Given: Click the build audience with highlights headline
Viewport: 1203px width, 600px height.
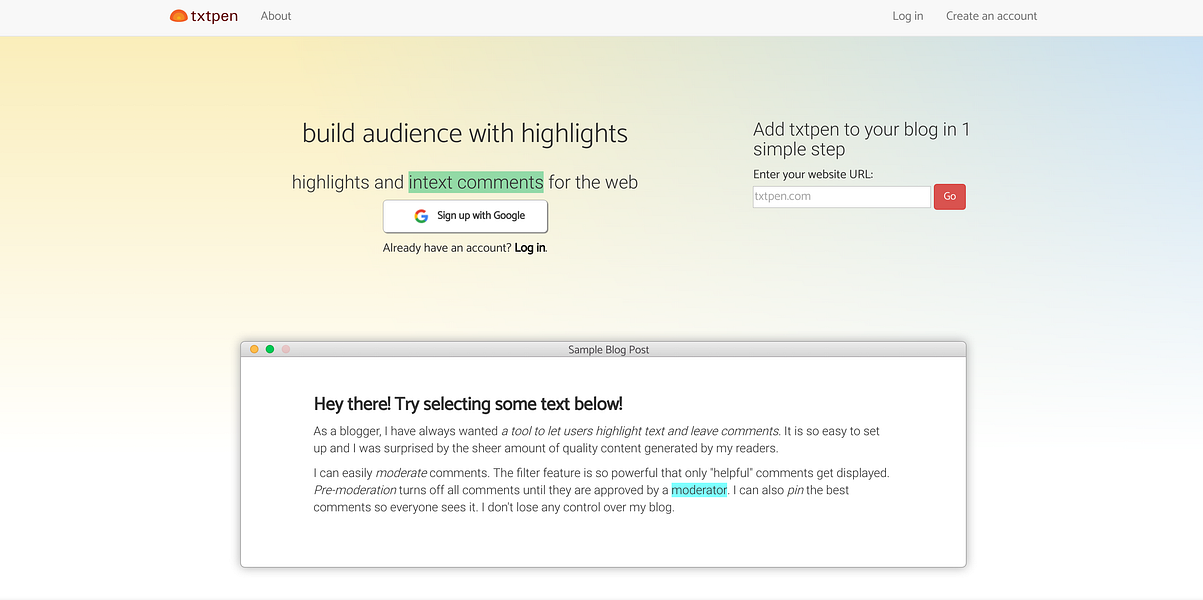Looking at the screenshot, I should coord(465,134).
